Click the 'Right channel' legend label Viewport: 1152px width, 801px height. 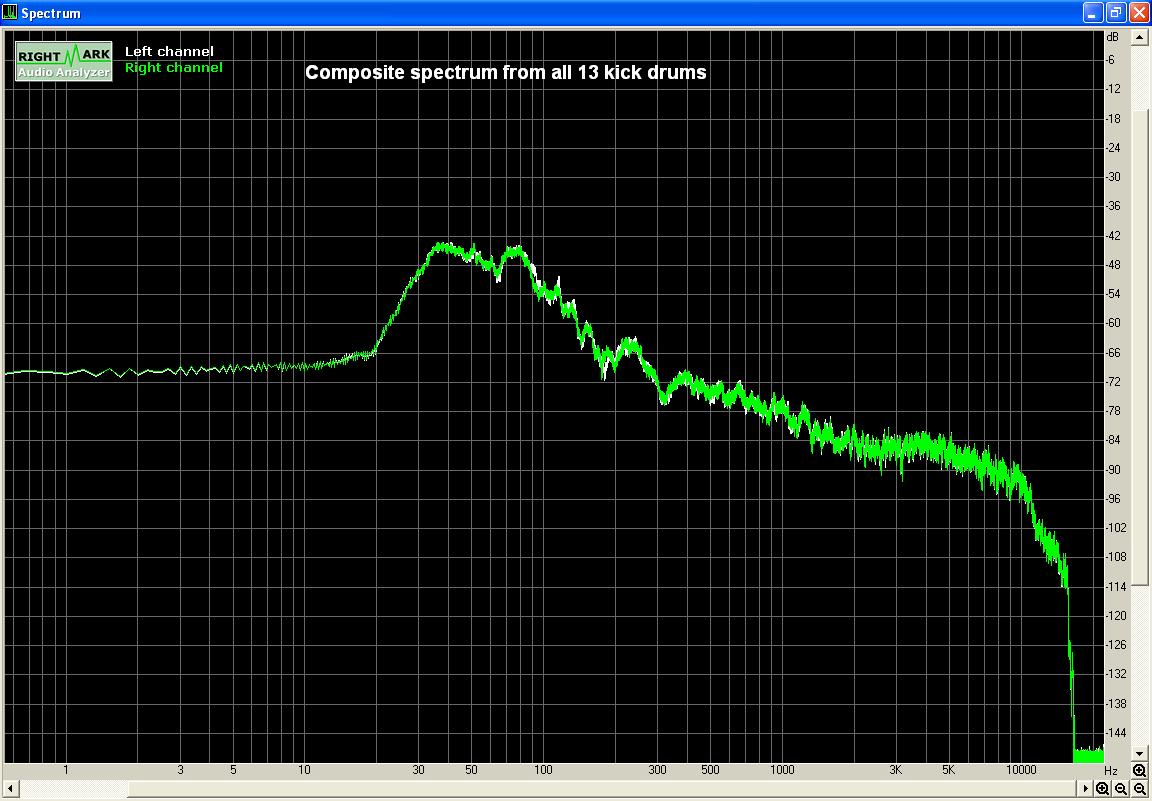[x=173, y=68]
